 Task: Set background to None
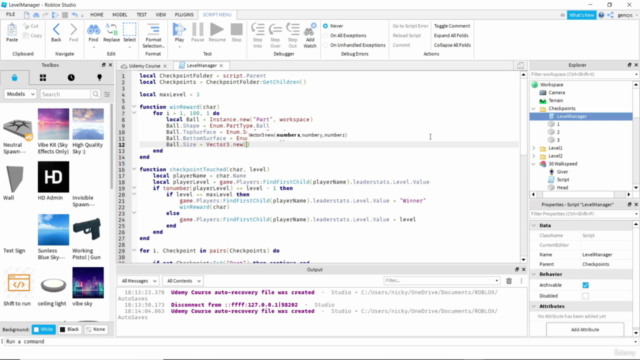click(96, 329)
